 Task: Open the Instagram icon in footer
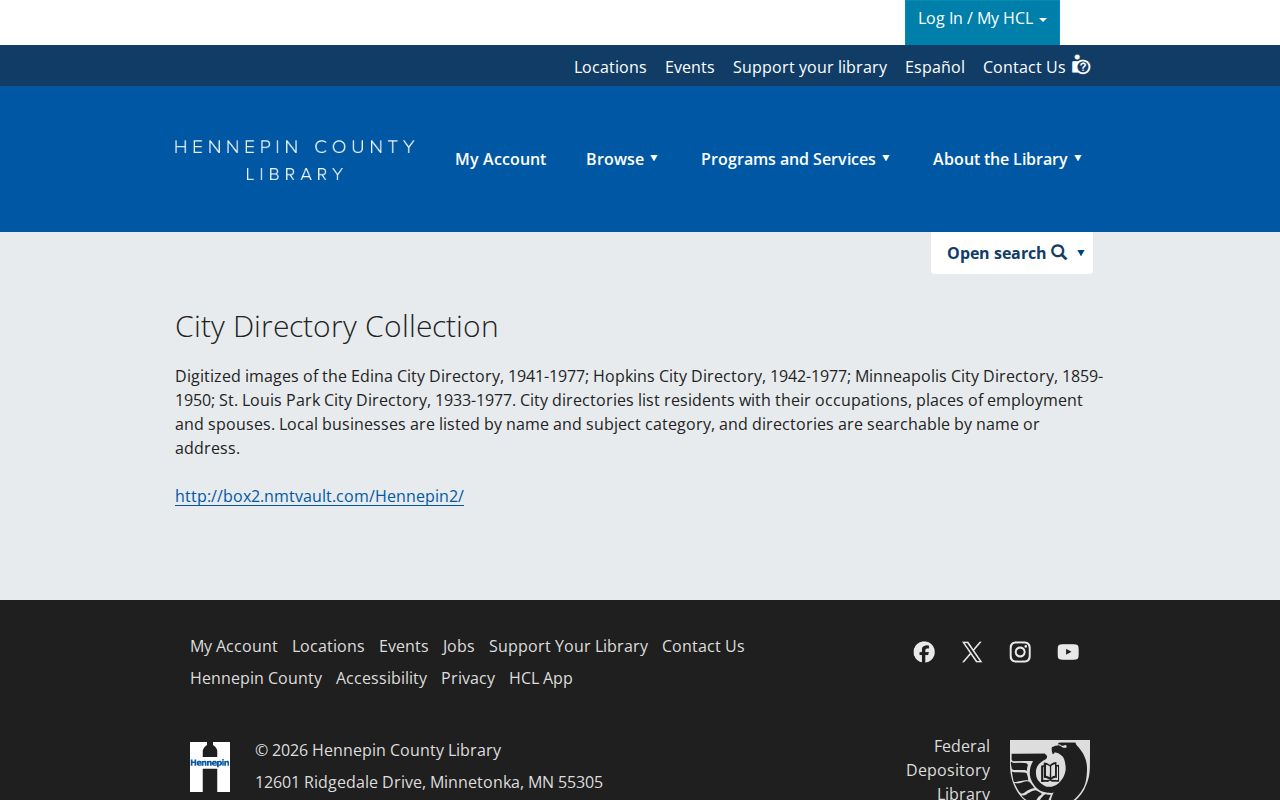(1020, 652)
